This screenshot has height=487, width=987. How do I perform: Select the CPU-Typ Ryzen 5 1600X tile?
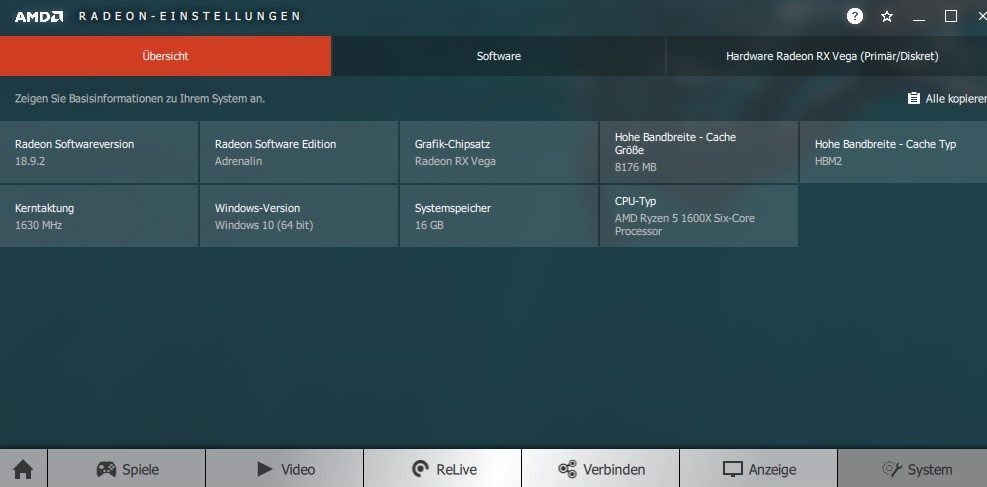699,216
